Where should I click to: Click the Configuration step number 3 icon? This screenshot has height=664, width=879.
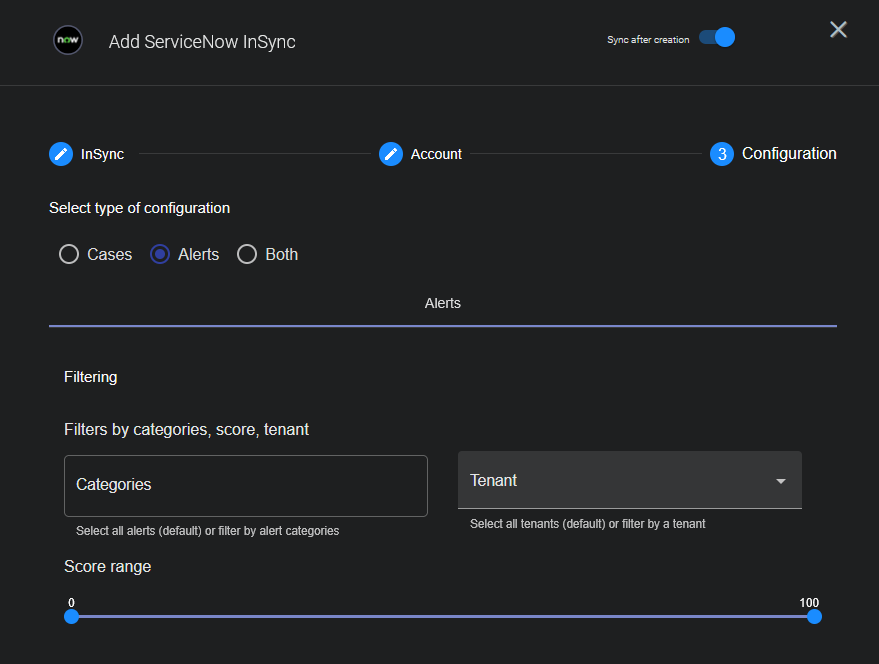tap(722, 154)
